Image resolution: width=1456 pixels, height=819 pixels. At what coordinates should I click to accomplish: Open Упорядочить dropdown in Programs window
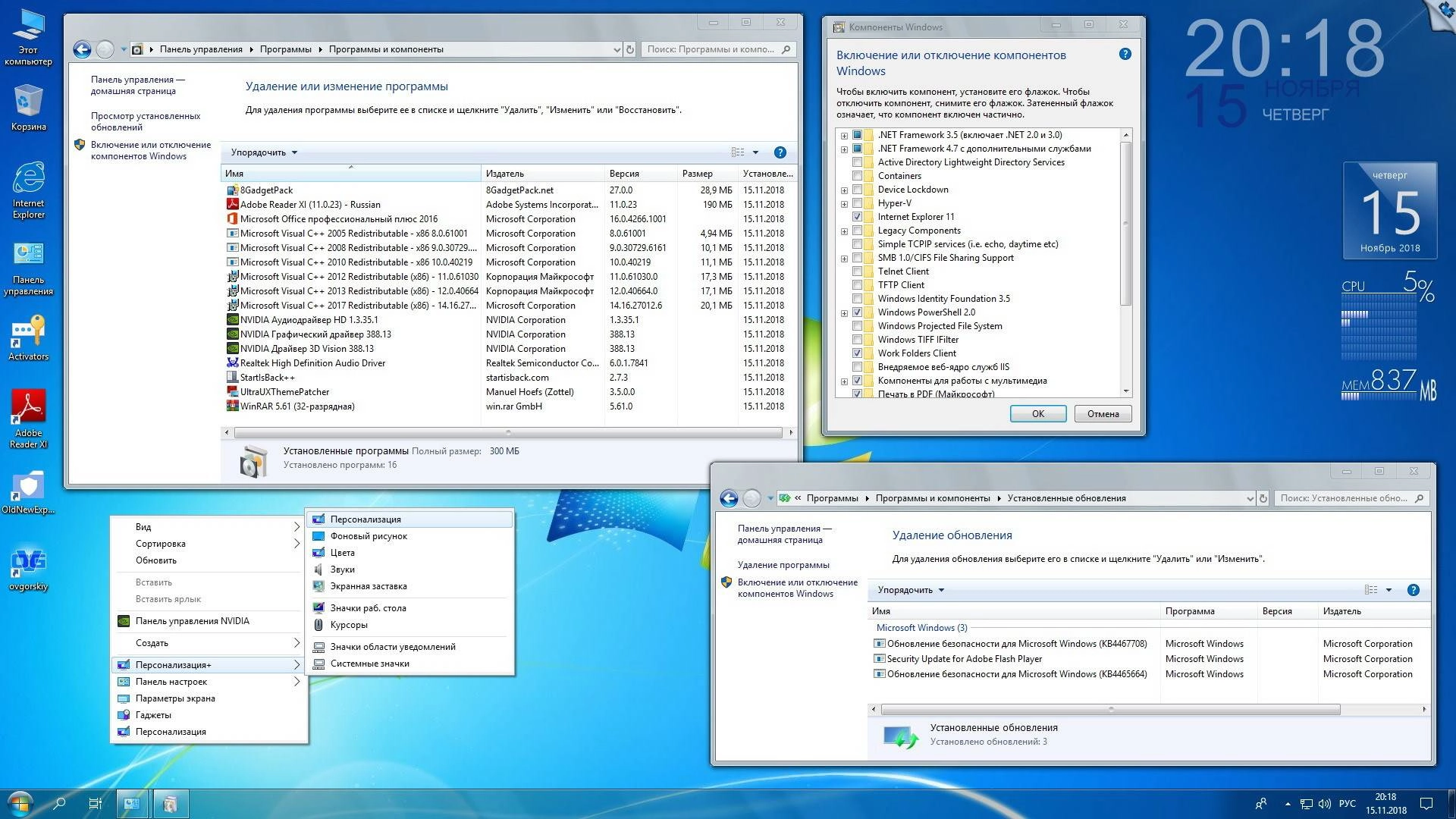(x=264, y=152)
